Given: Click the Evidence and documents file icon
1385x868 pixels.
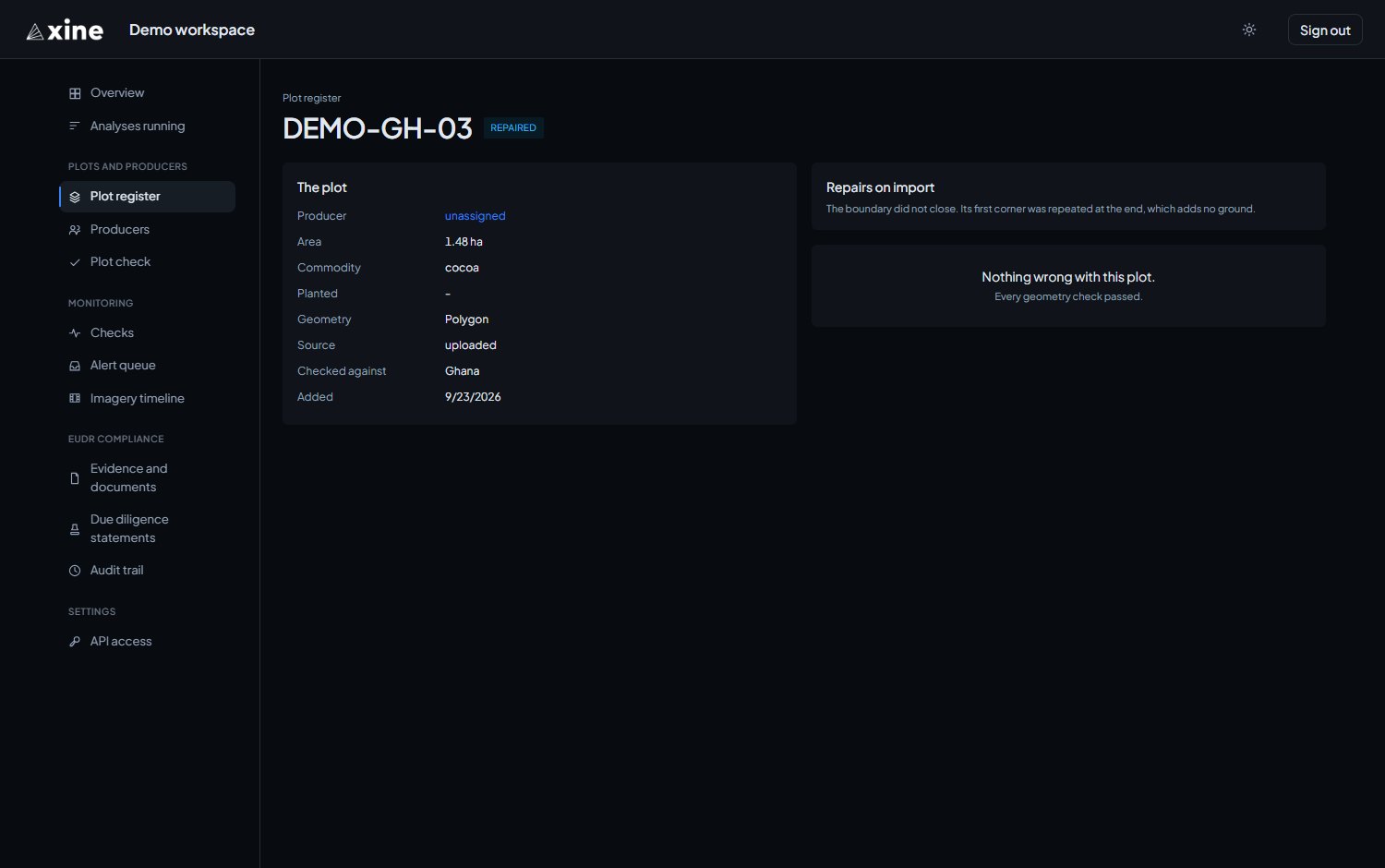Looking at the screenshot, I should [x=75, y=478].
